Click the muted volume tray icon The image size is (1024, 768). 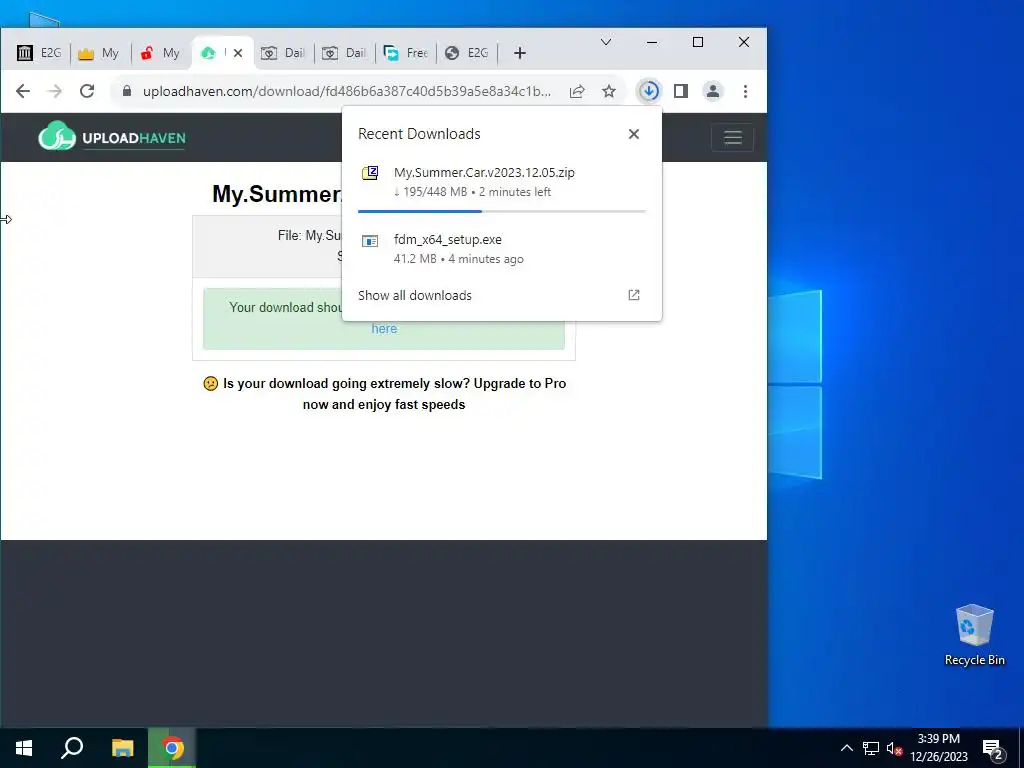click(894, 748)
